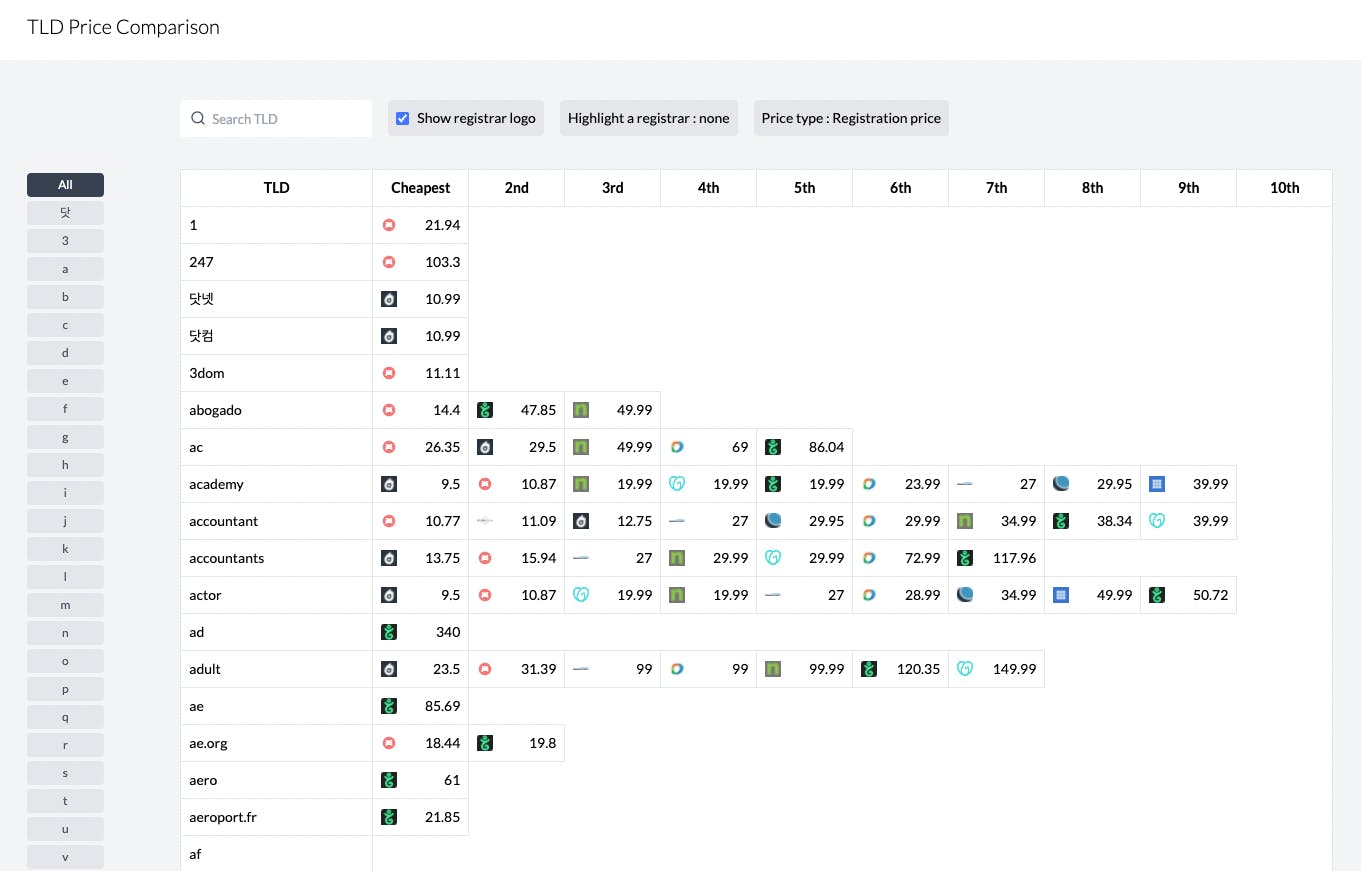Click the registrar logo next to 21.94 in row 1
Viewport: 1361px width, 871px height.
[x=389, y=225]
